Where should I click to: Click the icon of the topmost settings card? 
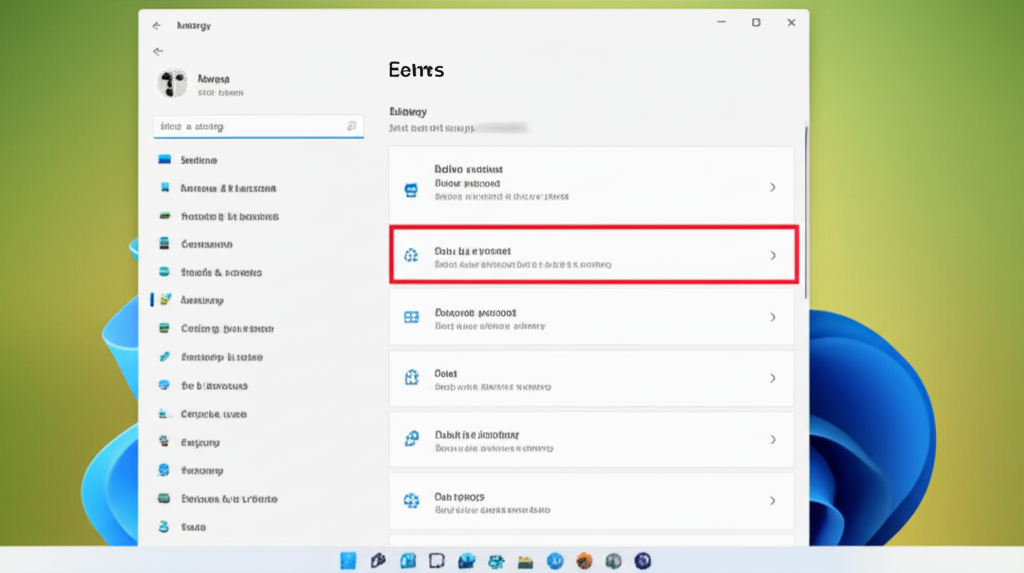point(410,189)
